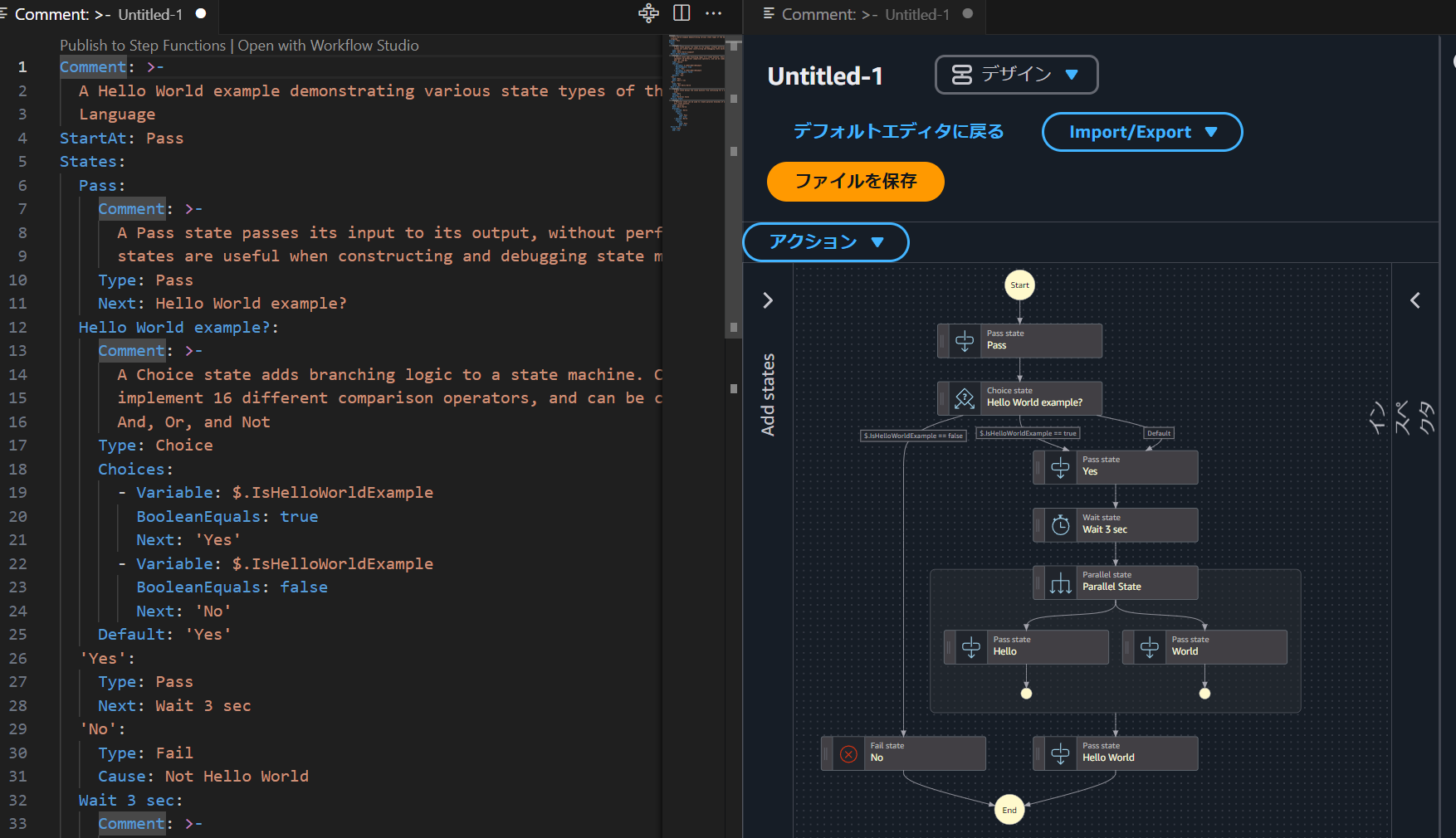This screenshot has height=838, width=1456.
Task: Click the Cause: Not Hello World line
Action: 203,777
